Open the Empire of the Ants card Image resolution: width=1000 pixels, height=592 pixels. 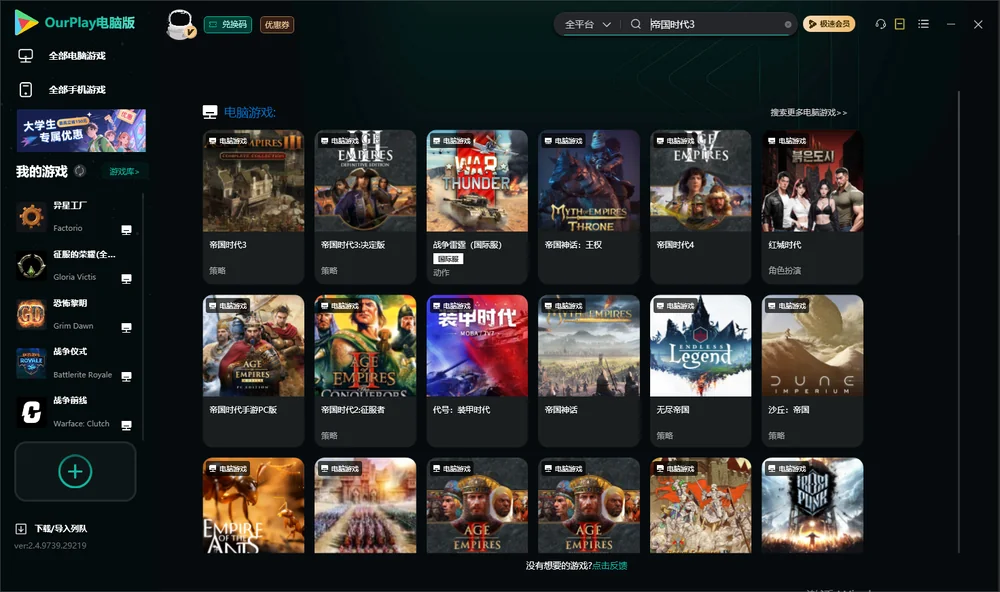253,505
